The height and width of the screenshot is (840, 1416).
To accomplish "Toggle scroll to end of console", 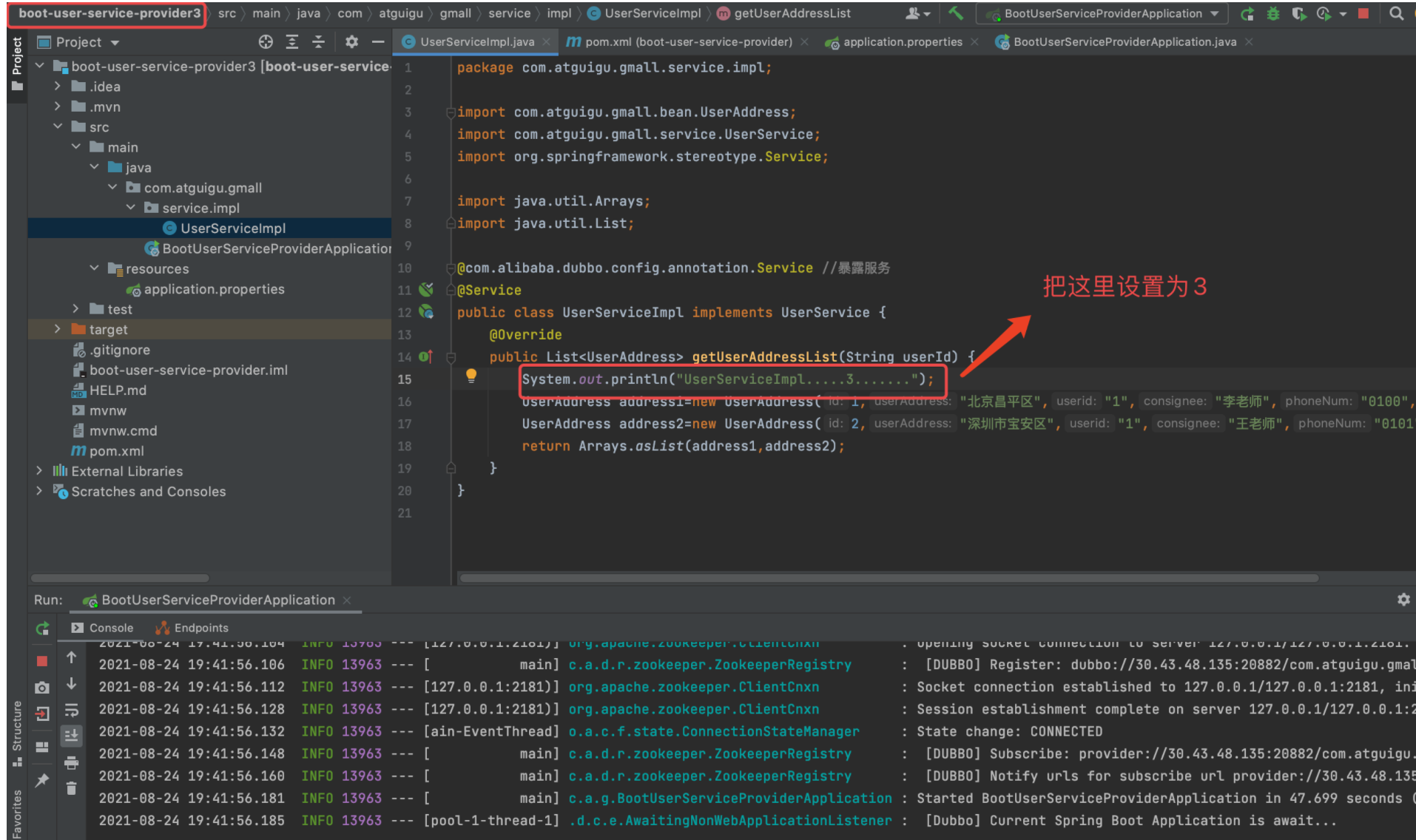I will [71, 736].
